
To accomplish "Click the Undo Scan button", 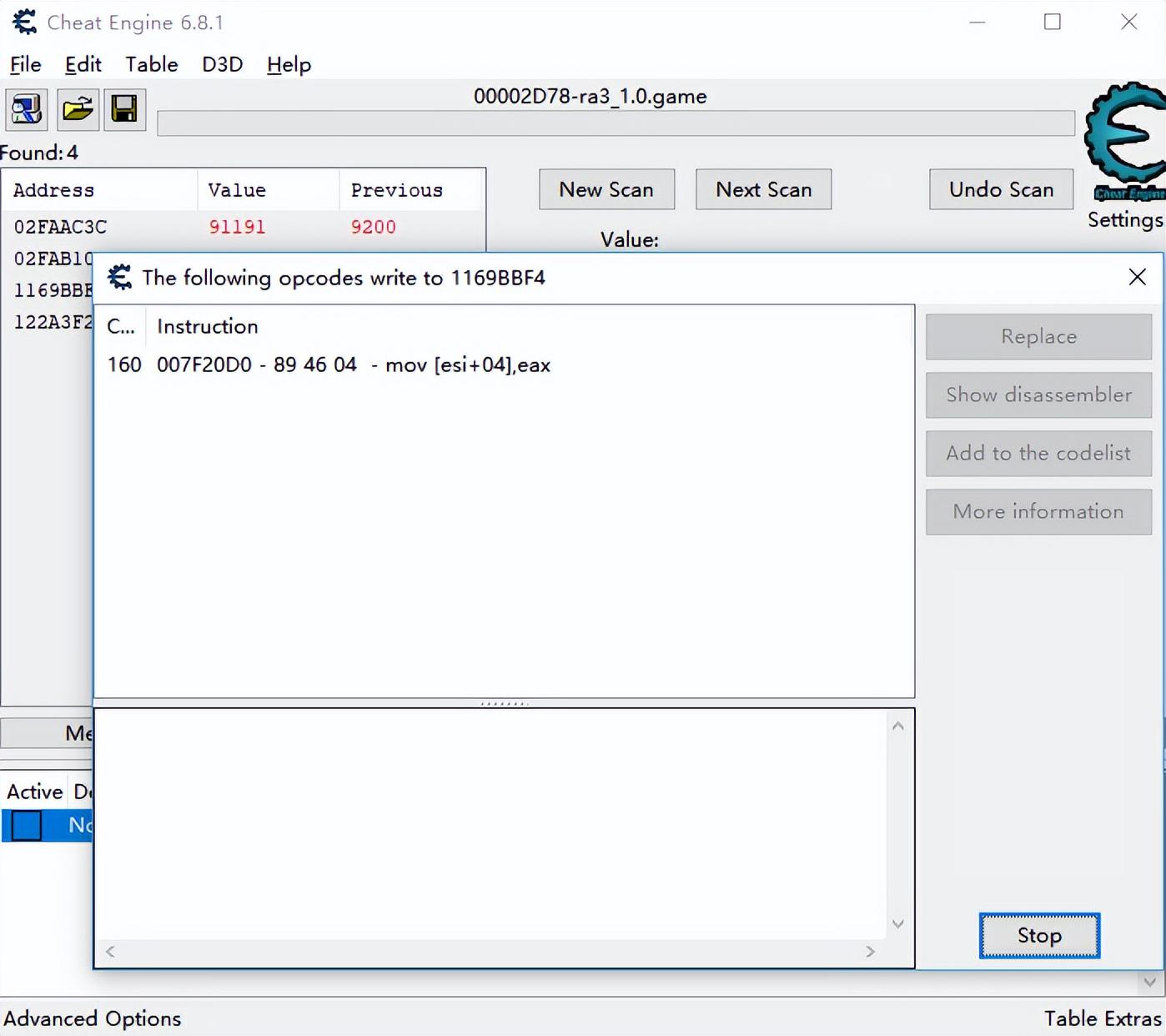I will coord(1001,189).
